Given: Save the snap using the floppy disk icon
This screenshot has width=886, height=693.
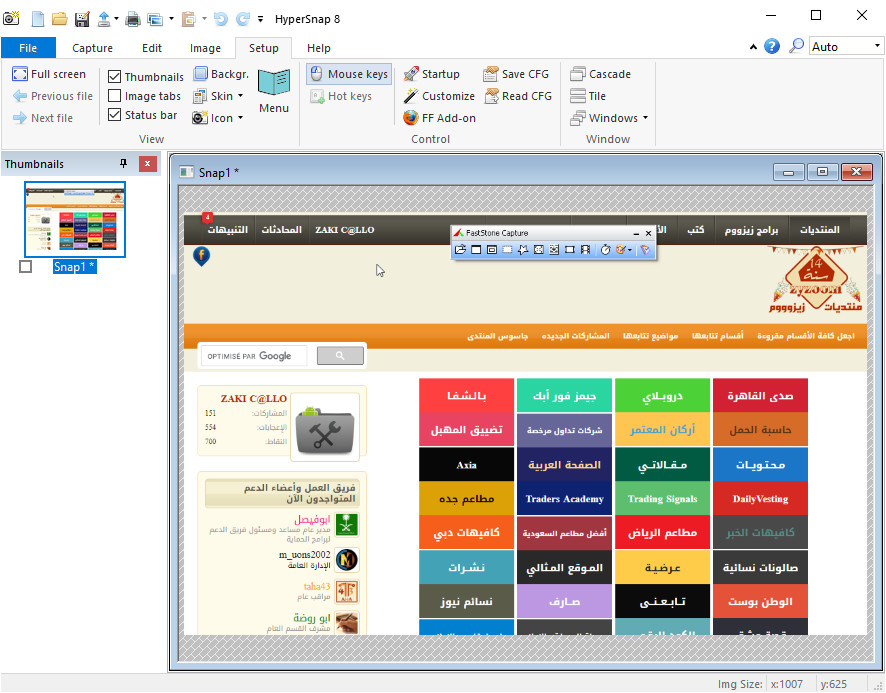Looking at the screenshot, I should pyautogui.click(x=82, y=19).
